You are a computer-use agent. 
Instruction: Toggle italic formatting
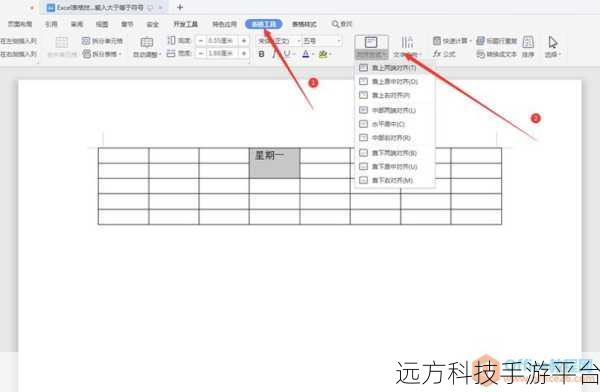tap(274, 54)
